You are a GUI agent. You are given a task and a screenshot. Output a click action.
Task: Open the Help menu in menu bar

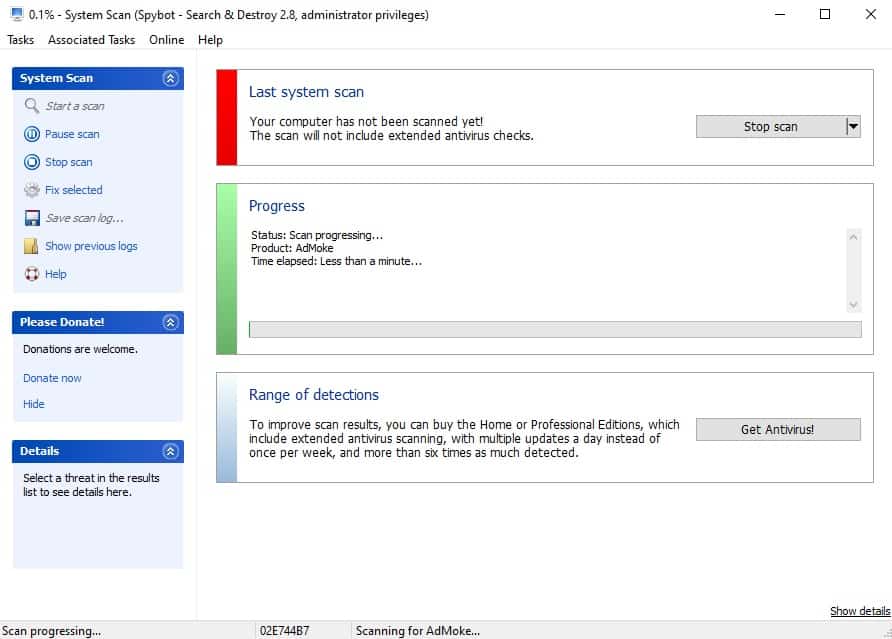[210, 40]
